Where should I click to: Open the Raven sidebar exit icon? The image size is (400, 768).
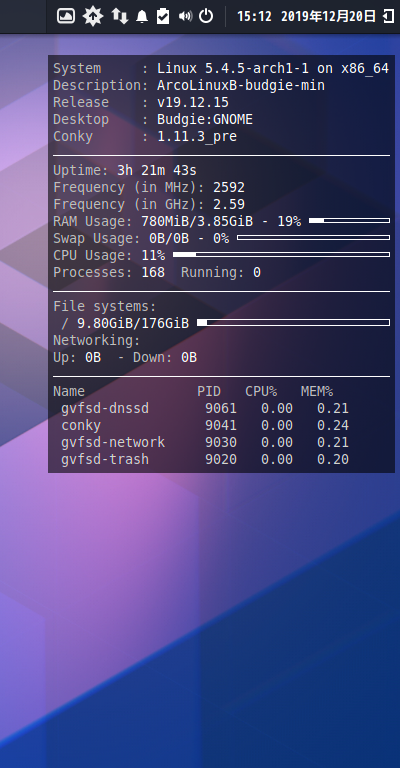388,16
